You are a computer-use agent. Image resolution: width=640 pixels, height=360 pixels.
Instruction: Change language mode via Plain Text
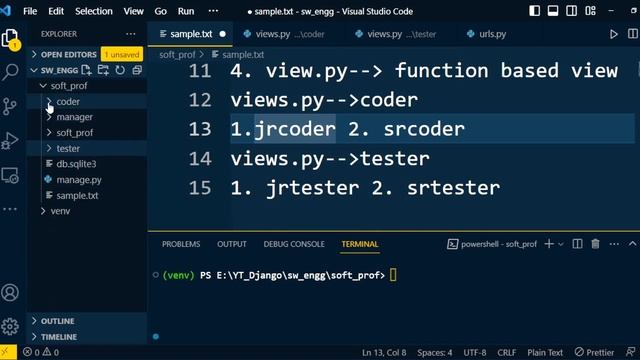pos(545,352)
